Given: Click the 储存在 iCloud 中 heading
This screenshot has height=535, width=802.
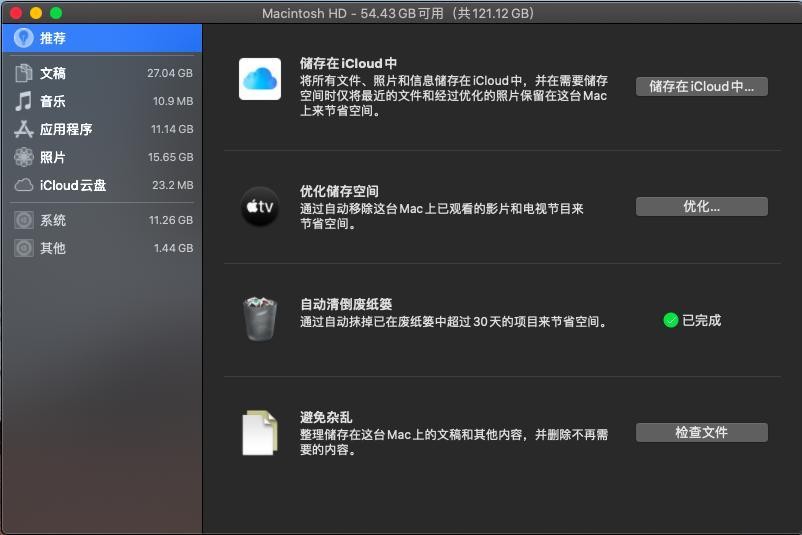Looking at the screenshot, I should [348, 63].
